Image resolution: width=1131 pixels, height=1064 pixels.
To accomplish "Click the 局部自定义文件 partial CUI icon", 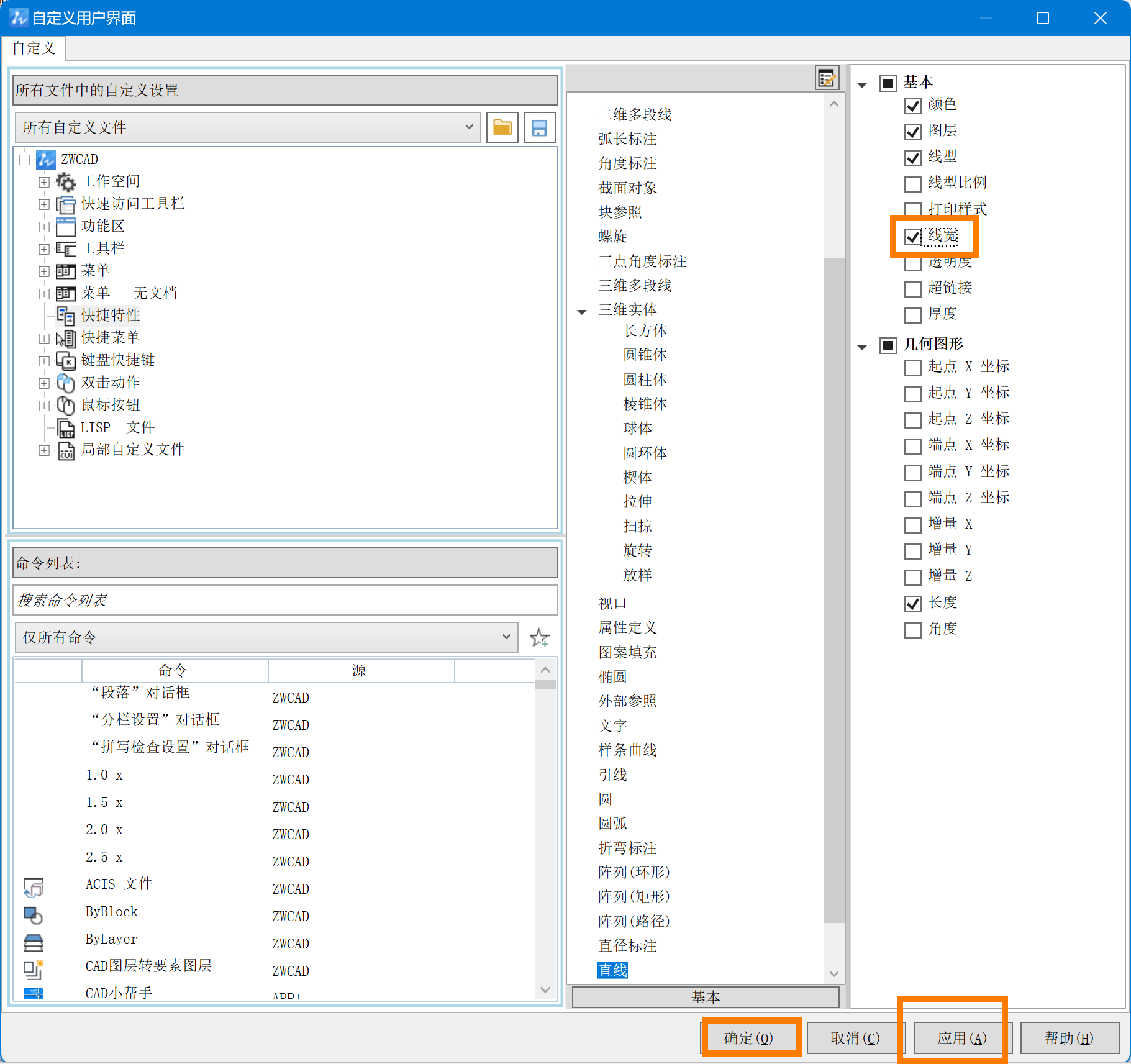I will 65,450.
